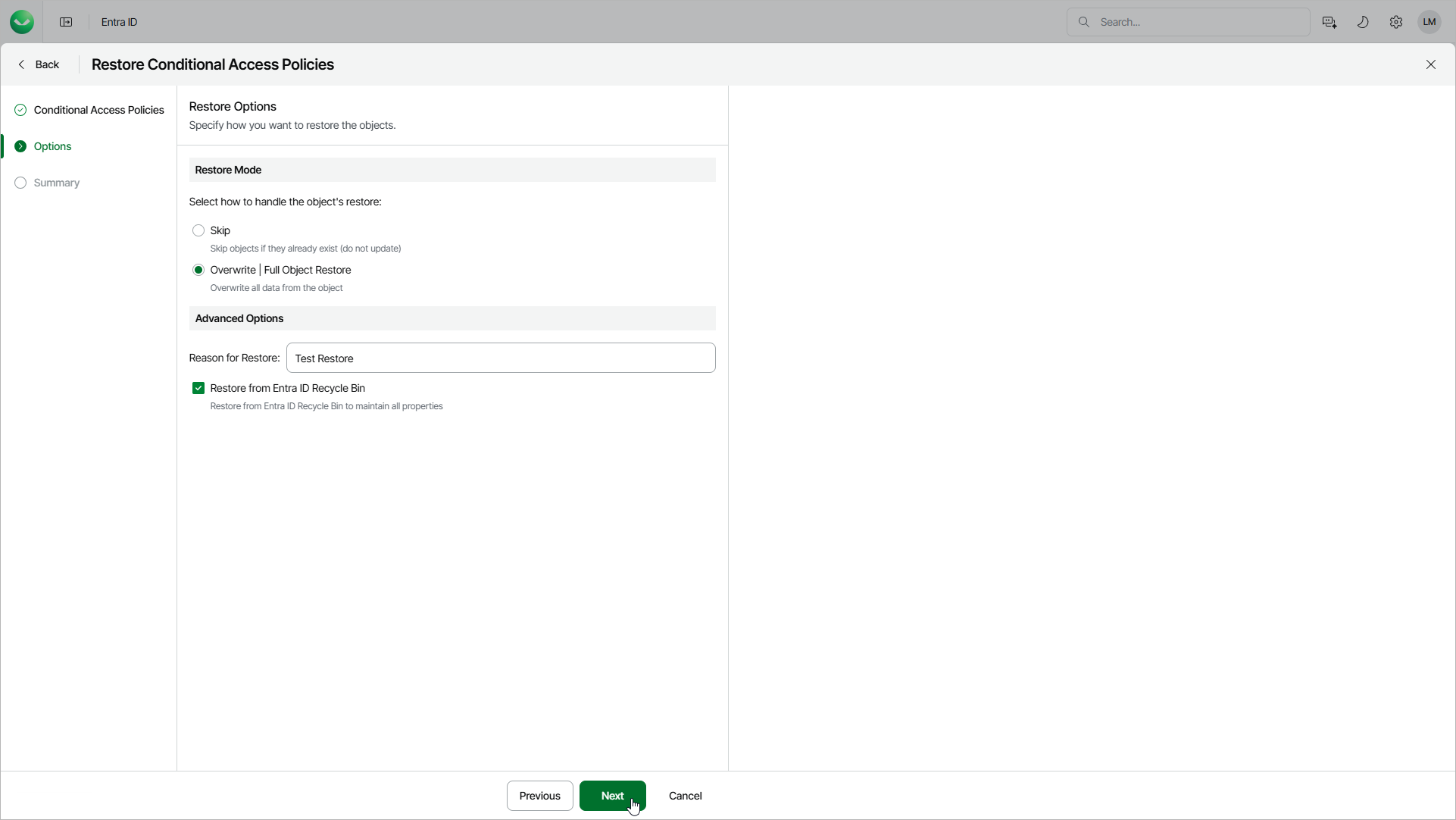Open the LM user avatar menu
This screenshot has height=820, width=1456.
[1429, 22]
